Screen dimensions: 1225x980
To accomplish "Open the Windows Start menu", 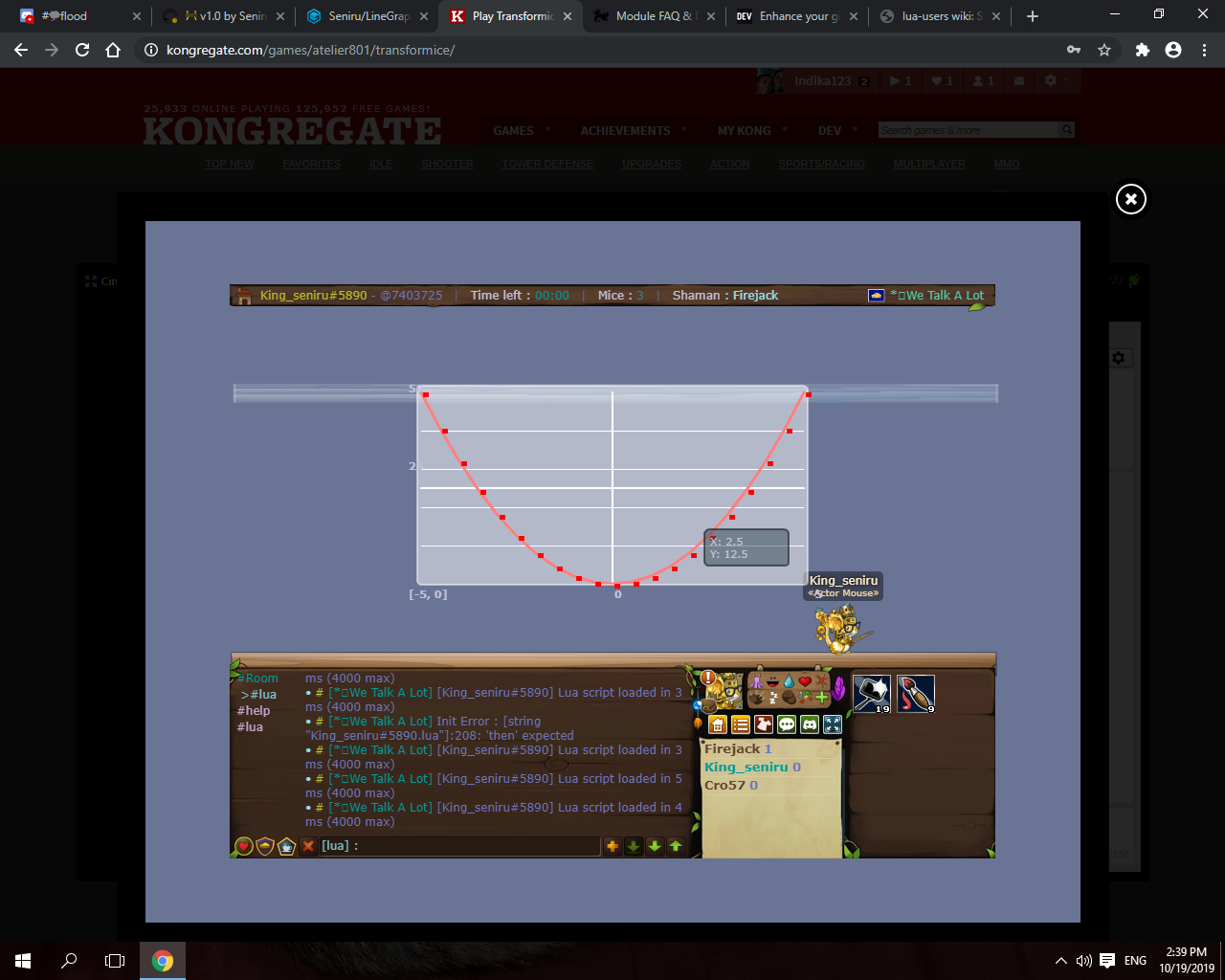I will 23,961.
